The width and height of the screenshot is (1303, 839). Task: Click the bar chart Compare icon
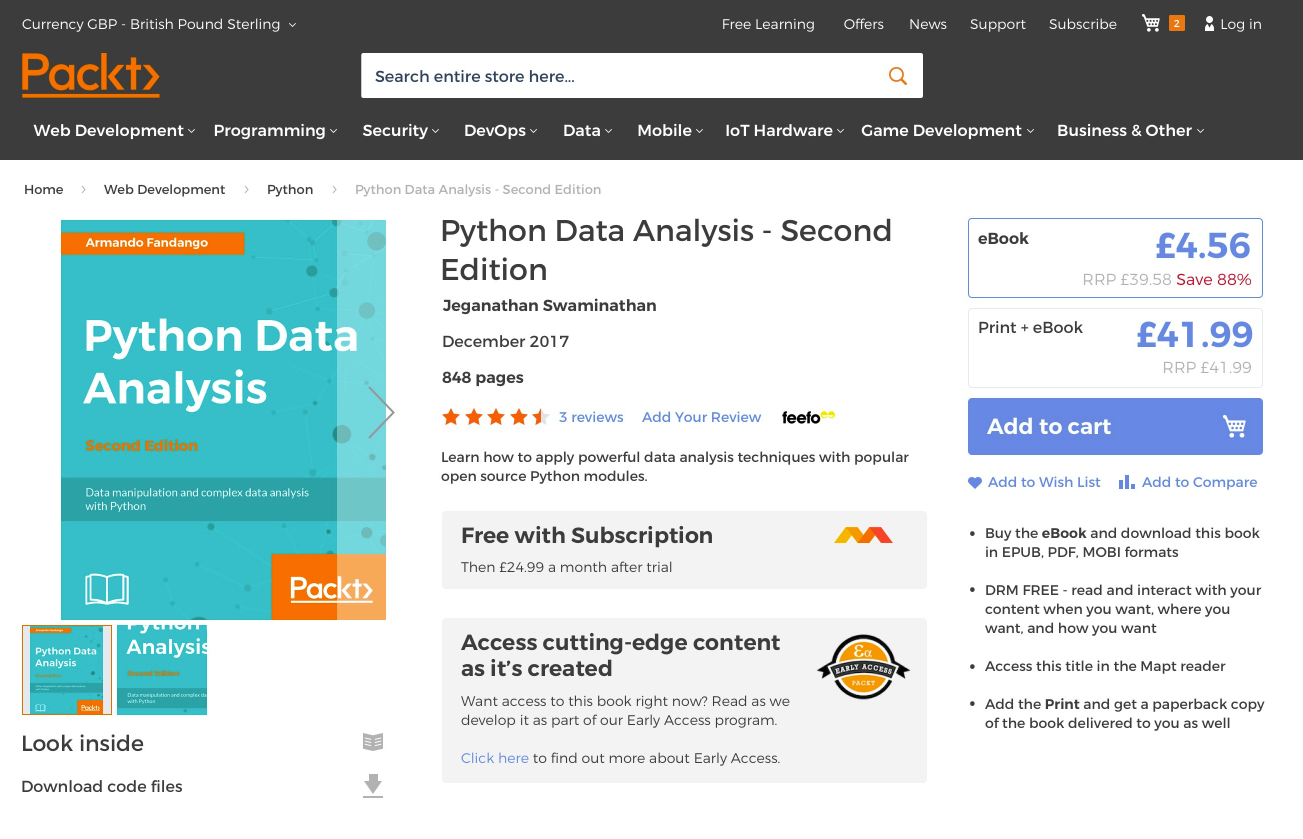point(1126,482)
